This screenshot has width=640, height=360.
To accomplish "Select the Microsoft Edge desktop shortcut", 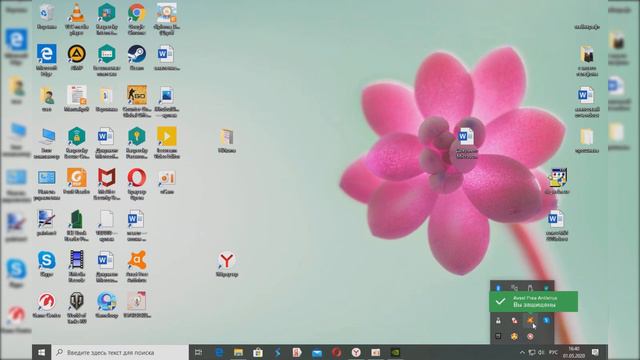I will point(47,59).
